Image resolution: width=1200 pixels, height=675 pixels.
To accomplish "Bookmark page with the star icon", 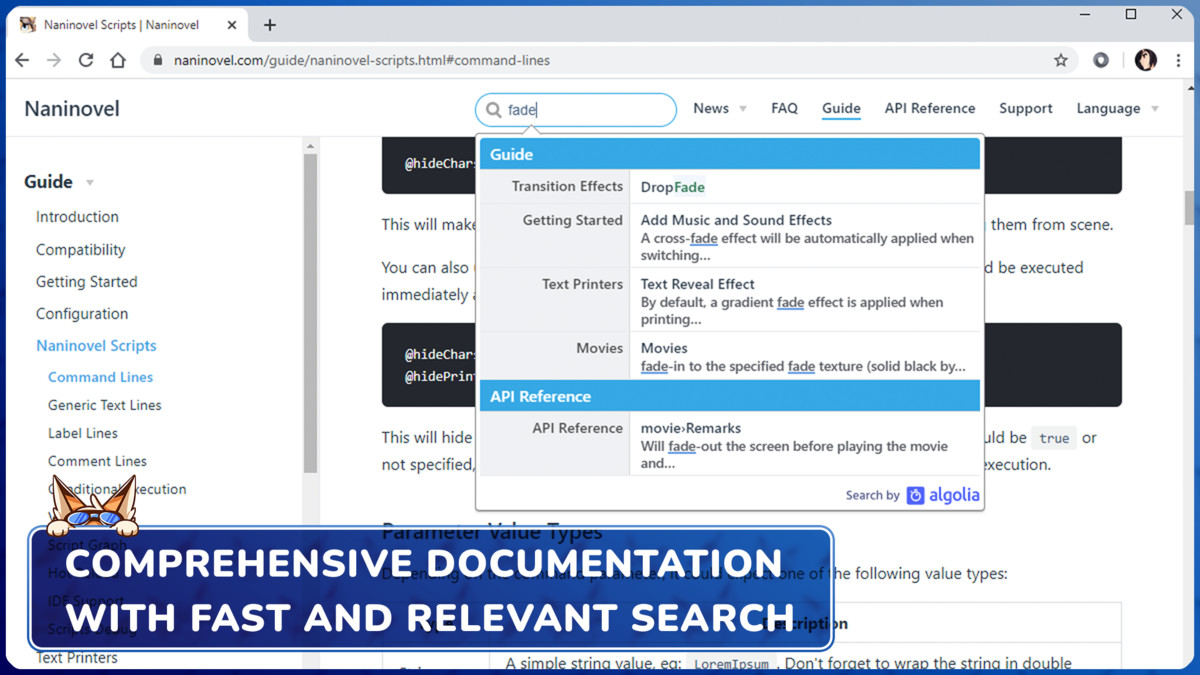I will coord(1061,60).
